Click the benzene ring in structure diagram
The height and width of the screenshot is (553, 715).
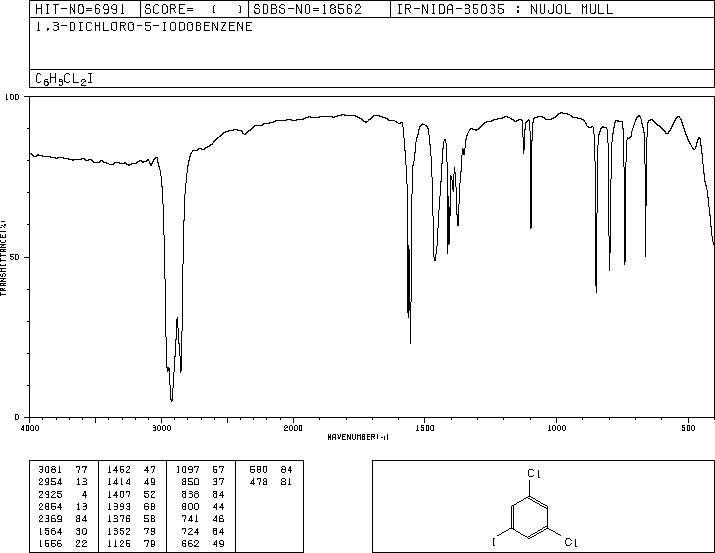(x=529, y=517)
